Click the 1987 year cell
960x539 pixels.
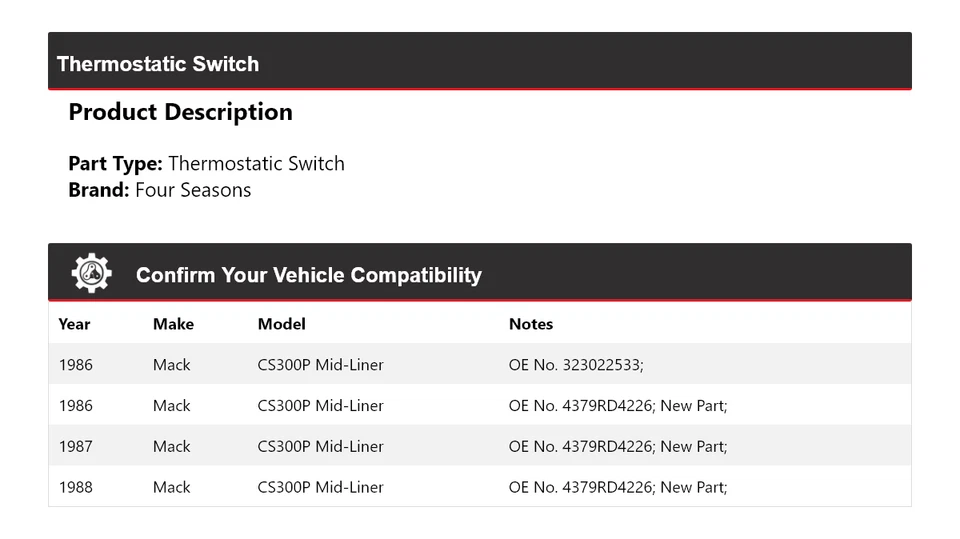click(75, 446)
